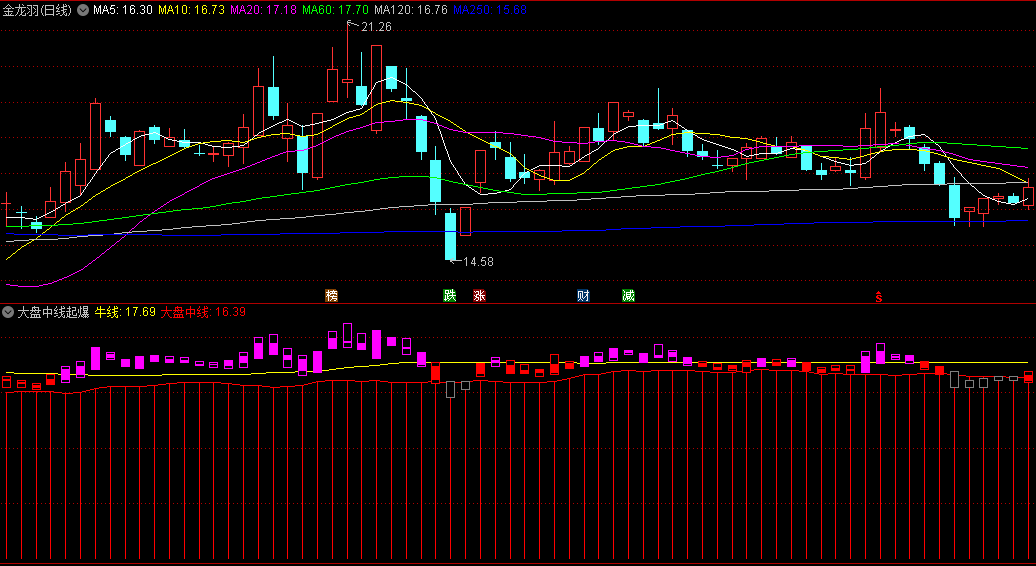
Task: Select the MA5 moving average label
Action: tap(123, 9)
